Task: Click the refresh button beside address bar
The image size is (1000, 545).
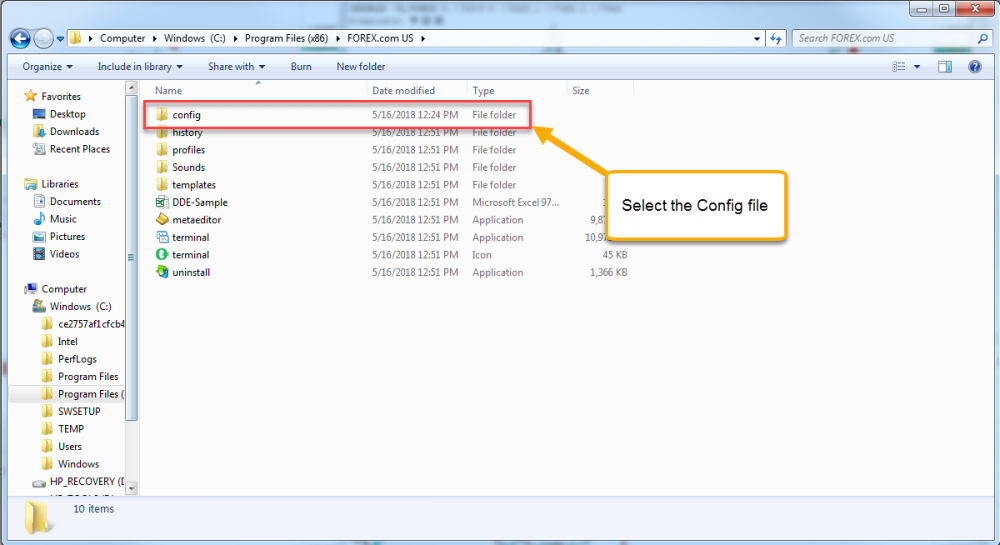Action: tap(776, 38)
